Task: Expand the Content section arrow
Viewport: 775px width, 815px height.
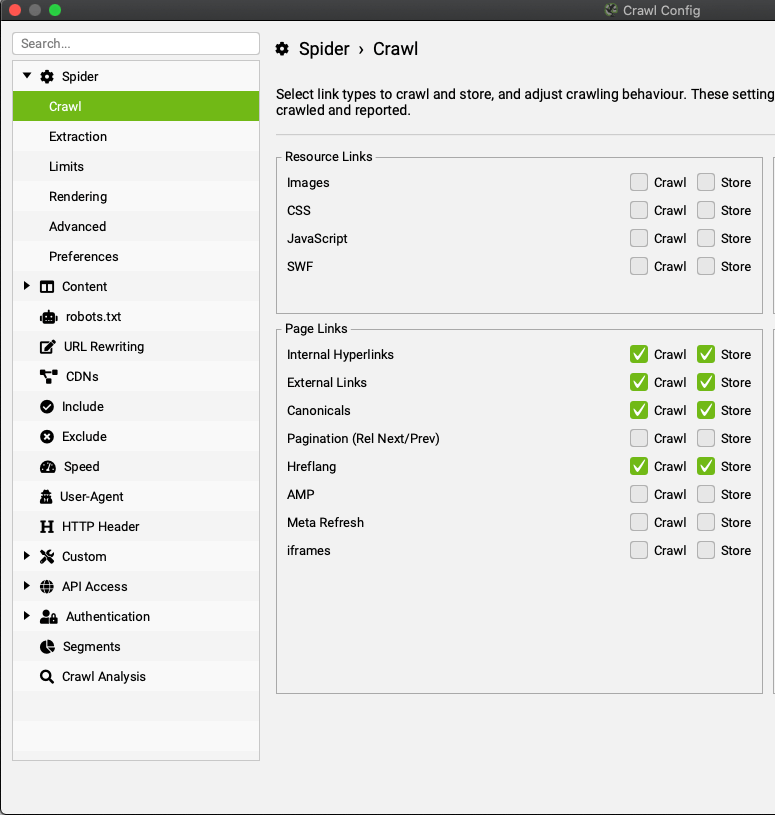Action: coord(27,286)
